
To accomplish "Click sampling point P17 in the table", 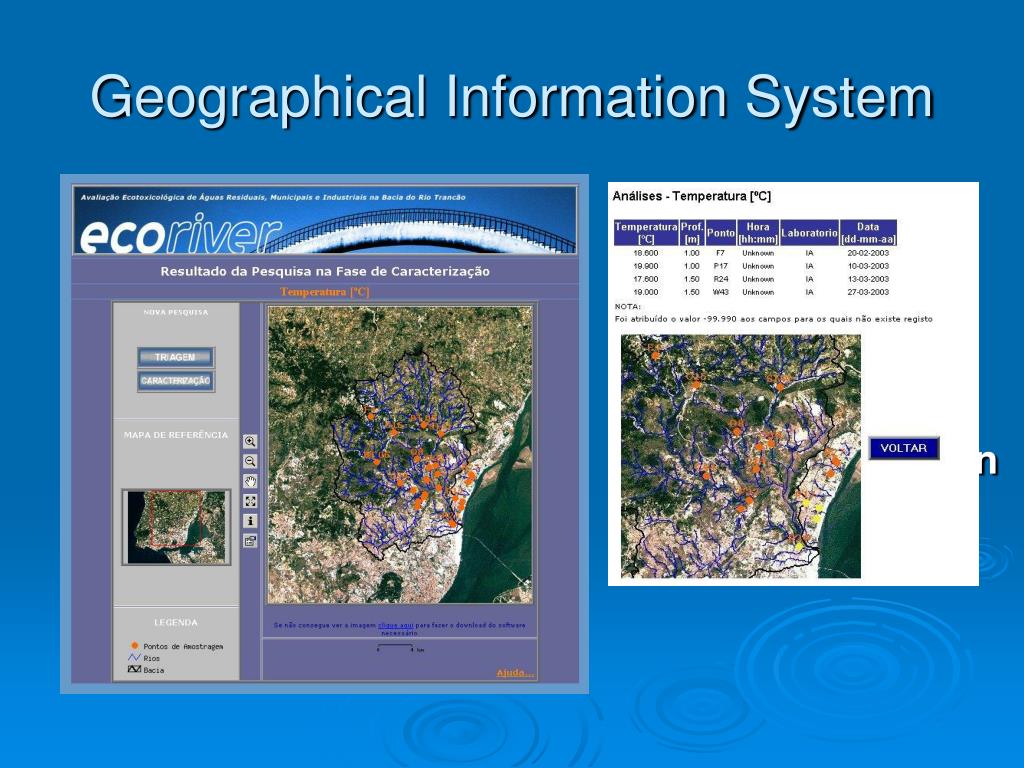I will tap(720, 266).
